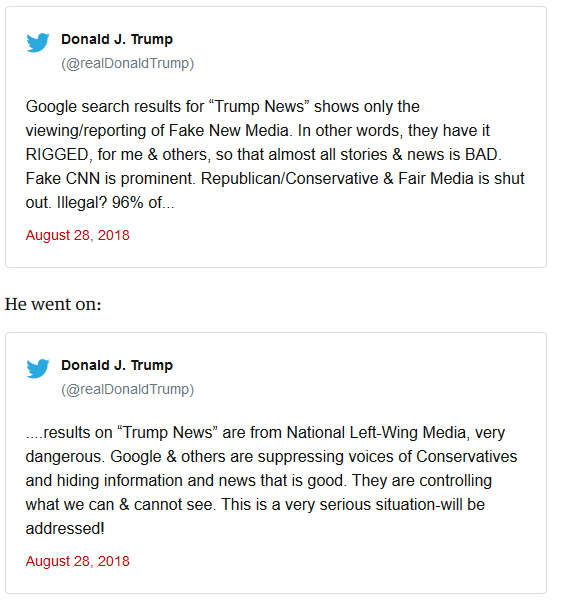Click the 'He went on:' paragraph text
Image resolution: width=574 pixels, height=601 pixels.
(x=53, y=304)
